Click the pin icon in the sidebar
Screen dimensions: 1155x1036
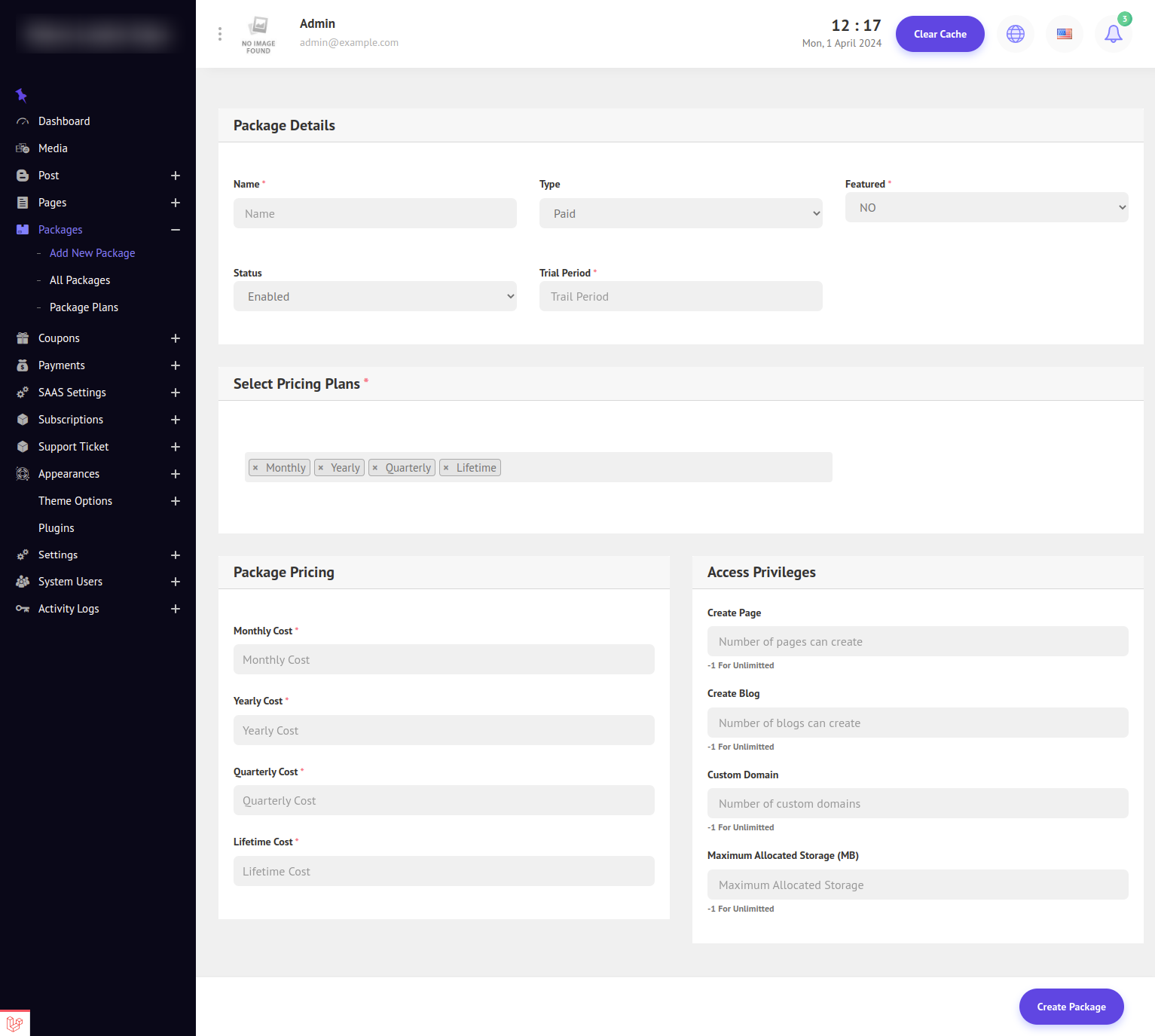21,95
